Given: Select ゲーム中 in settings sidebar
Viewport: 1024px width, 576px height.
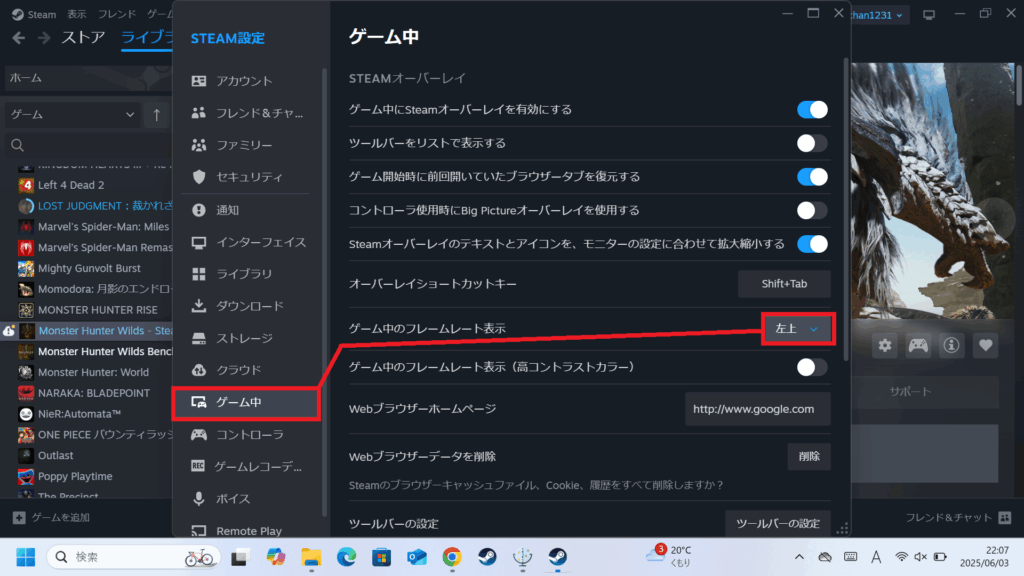Looking at the screenshot, I should [x=246, y=402].
